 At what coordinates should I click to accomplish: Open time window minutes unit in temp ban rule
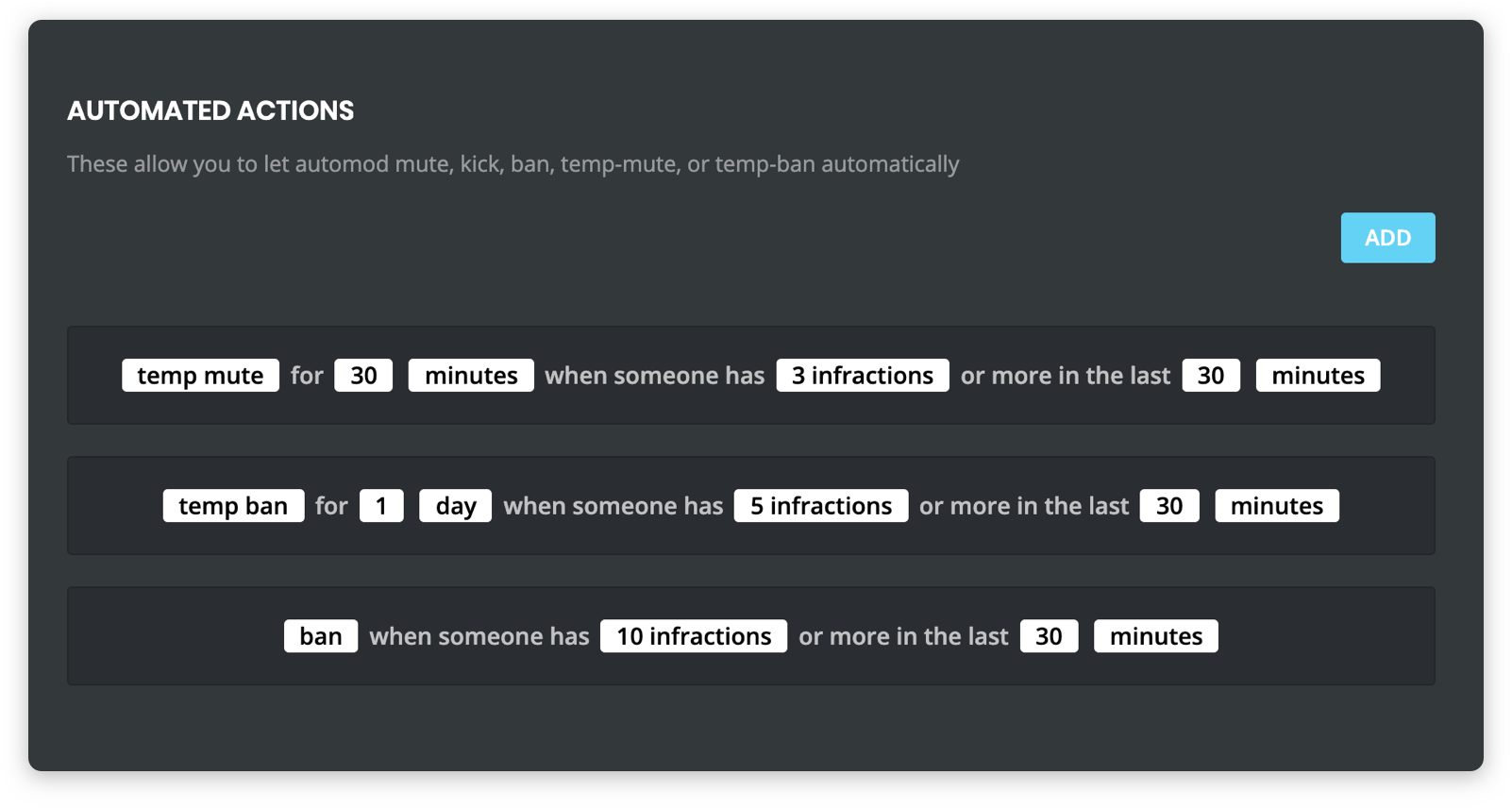point(1276,506)
